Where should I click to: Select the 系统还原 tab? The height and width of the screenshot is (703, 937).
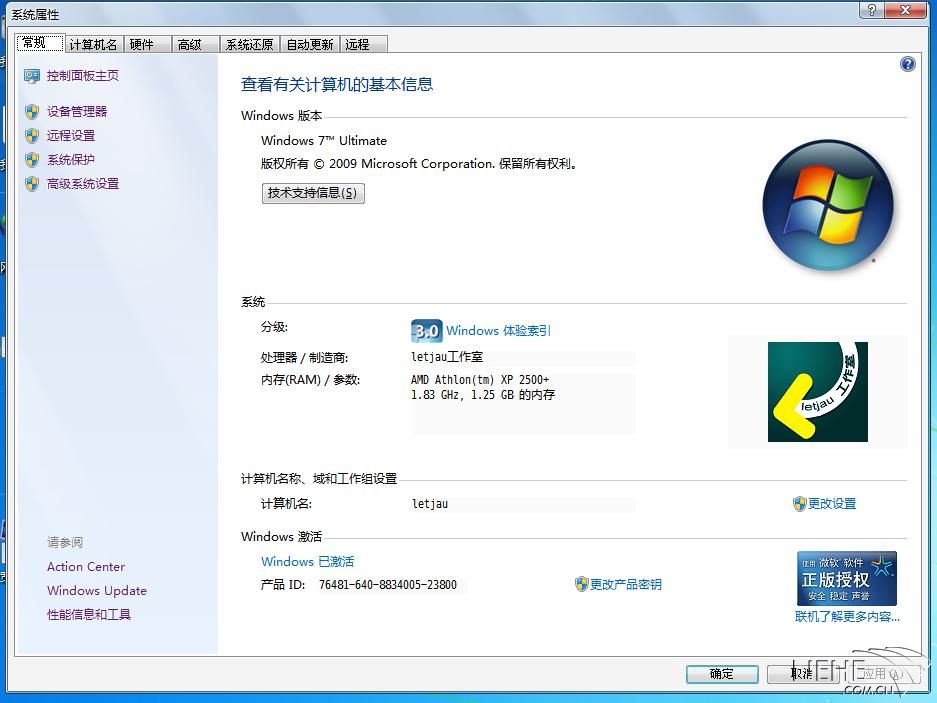[250, 44]
